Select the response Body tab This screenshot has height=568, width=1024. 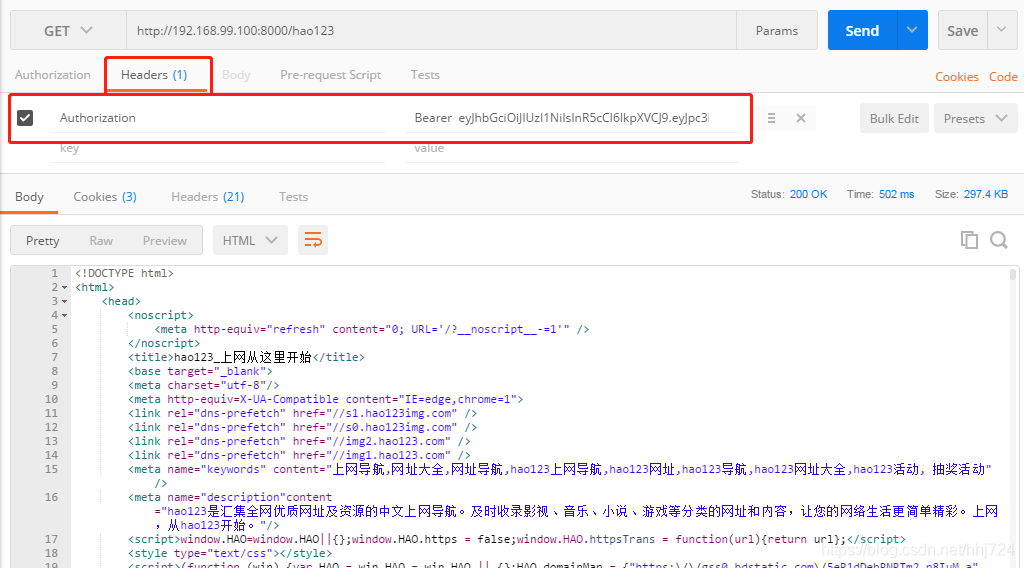[29, 197]
